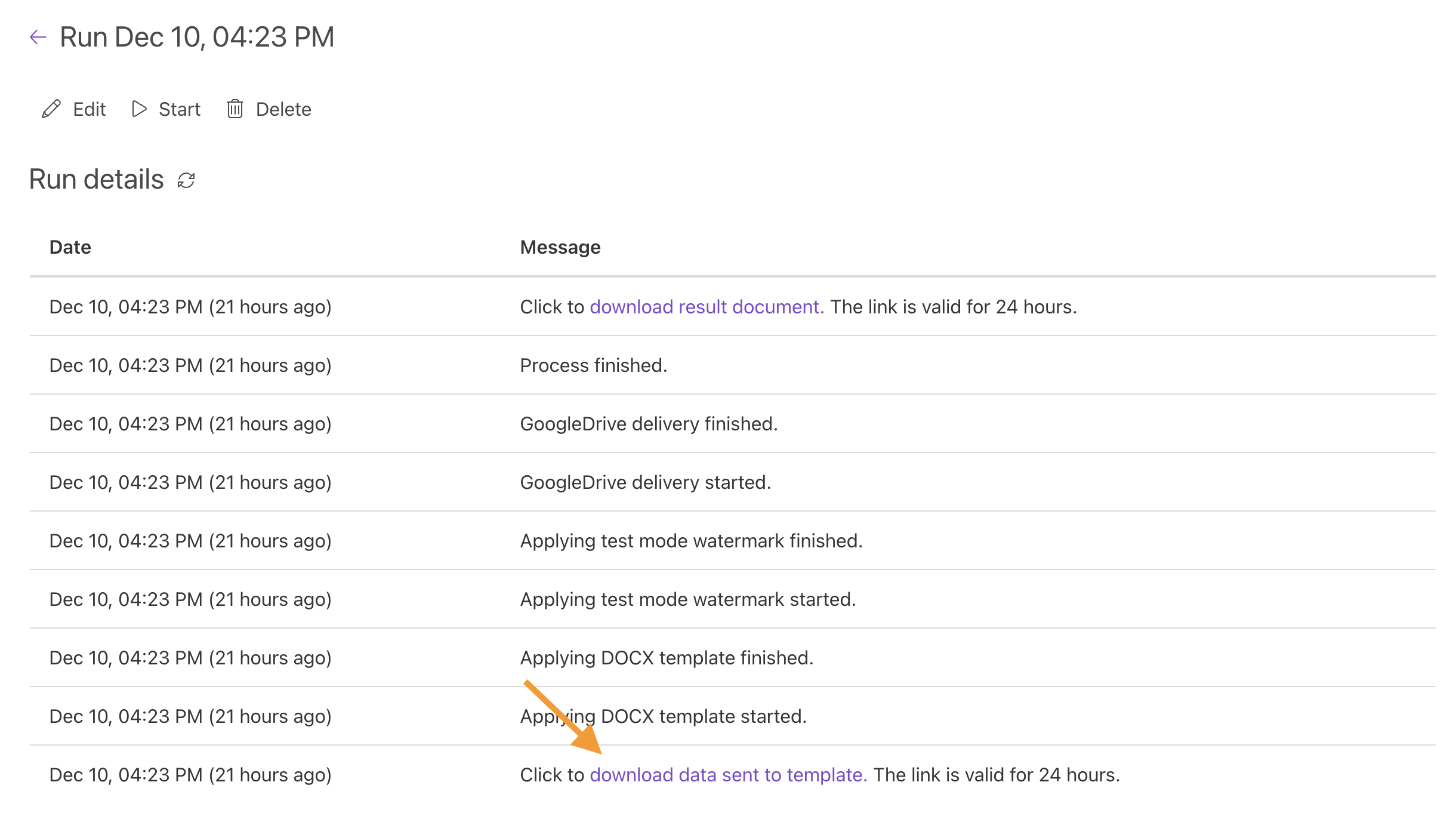Select the GoogleDrive delivery started message
This screenshot has width=1456, height=819.
(646, 482)
